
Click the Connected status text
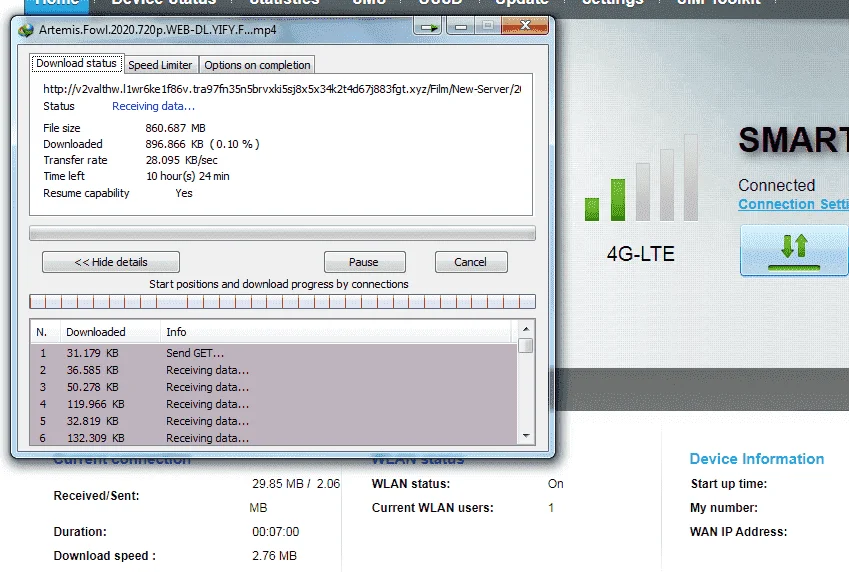[776, 185]
